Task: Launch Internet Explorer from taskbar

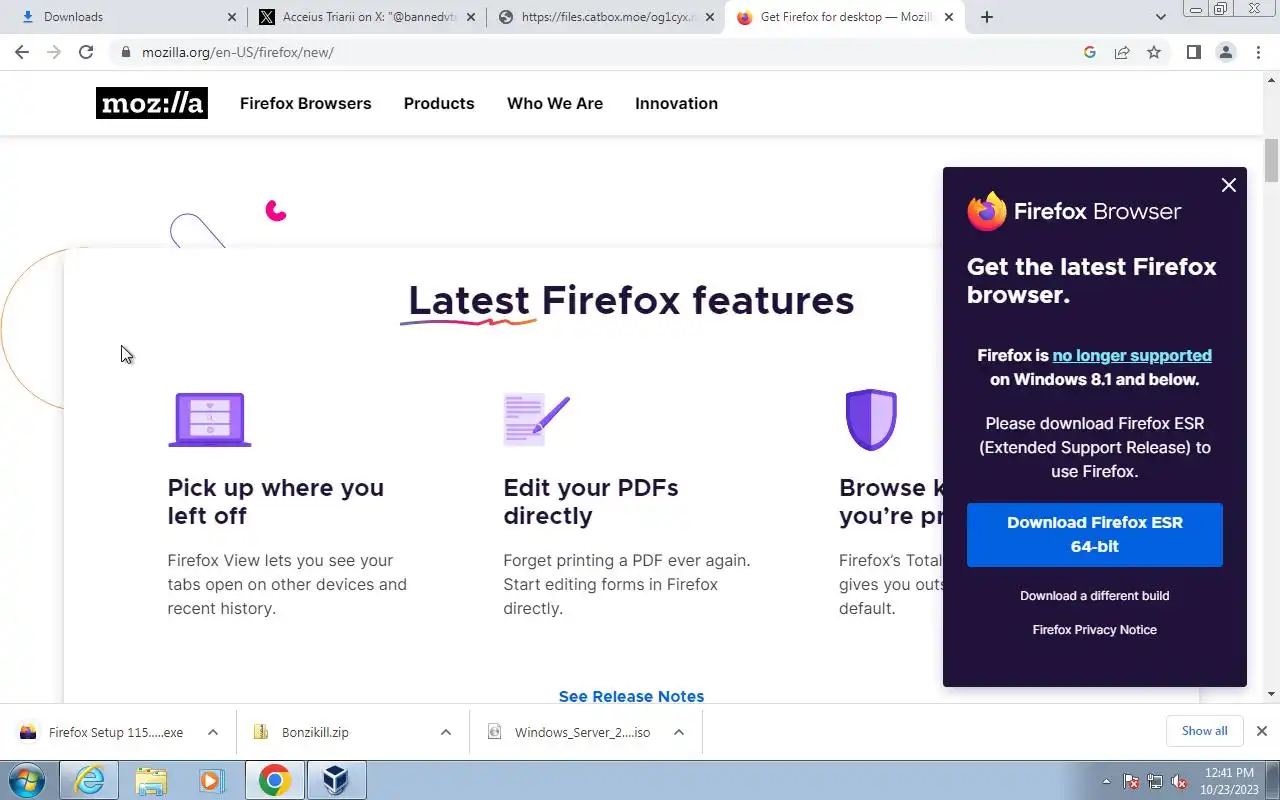Action: (x=90, y=781)
